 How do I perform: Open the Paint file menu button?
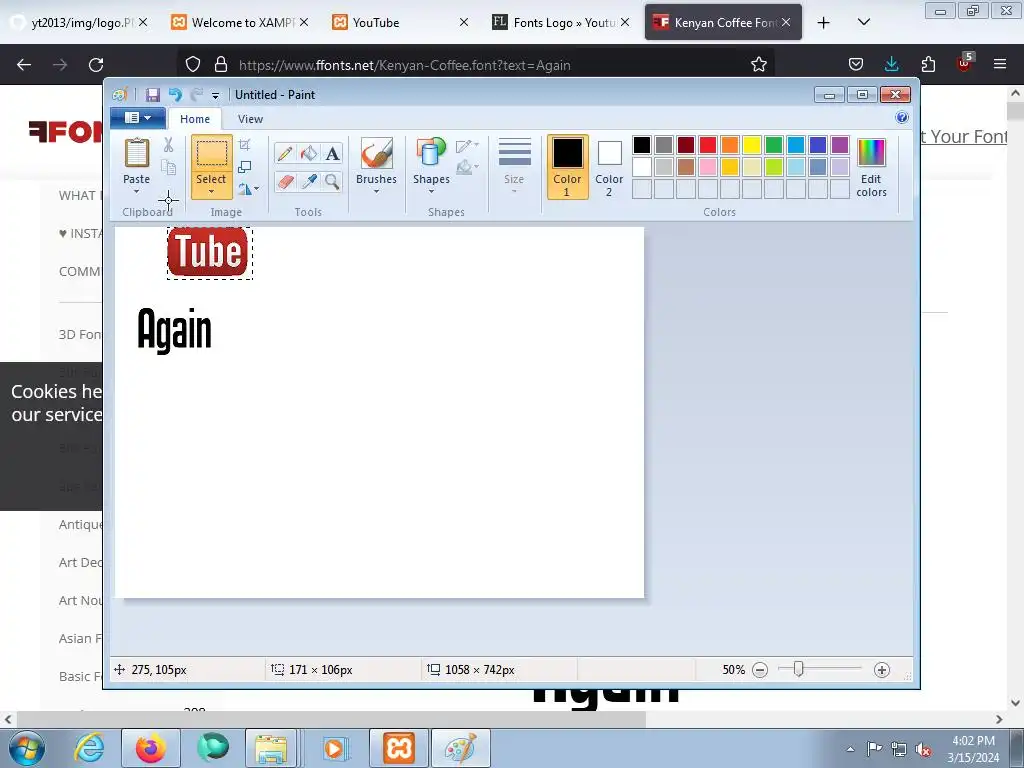point(137,118)
